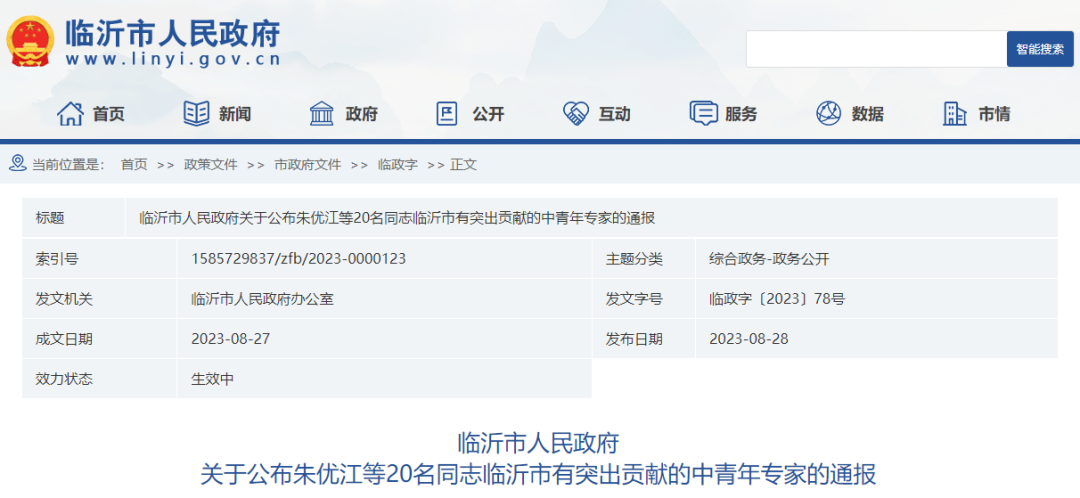The image size is (1080, 498).
Task: Click the document title in the 标题 row
Action: [x=397, y=219]
